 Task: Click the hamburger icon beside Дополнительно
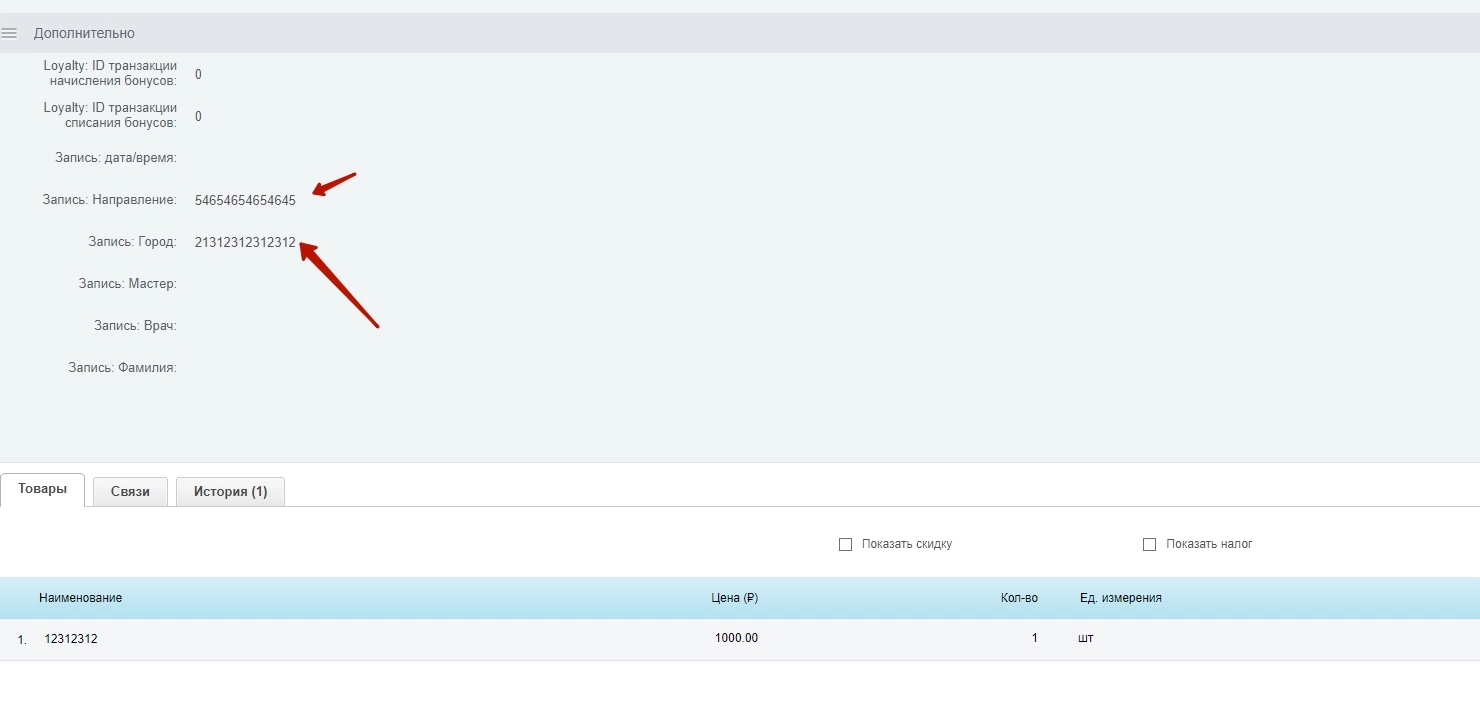[9, 33]
